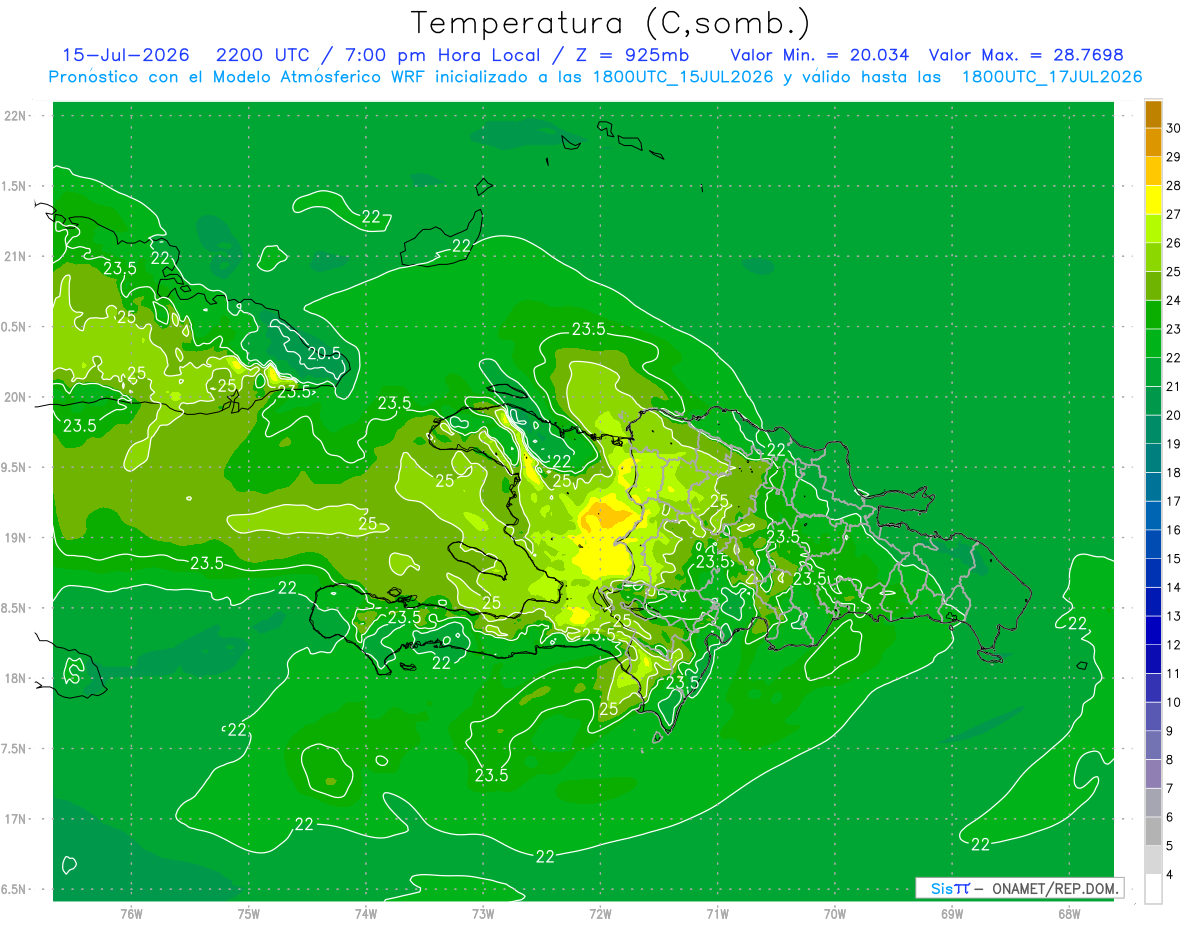Click the "19N" latitude axis label

(15, 538)
